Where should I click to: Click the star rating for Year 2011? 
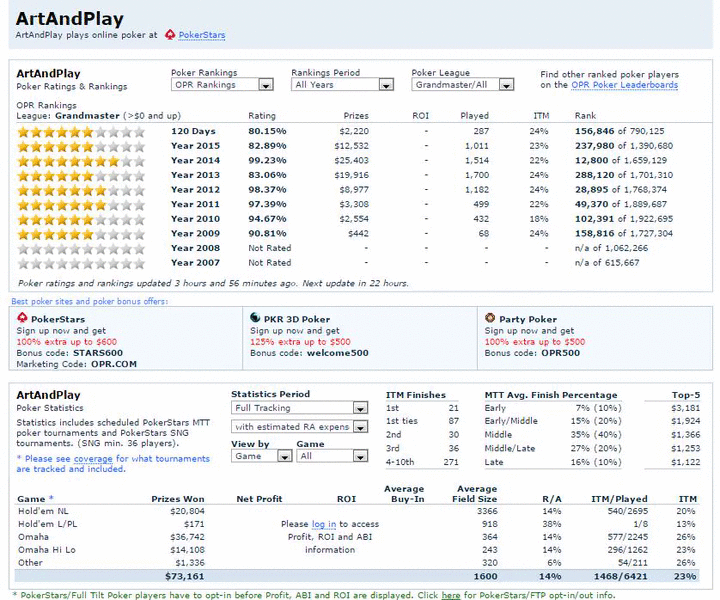pos(81,205)
